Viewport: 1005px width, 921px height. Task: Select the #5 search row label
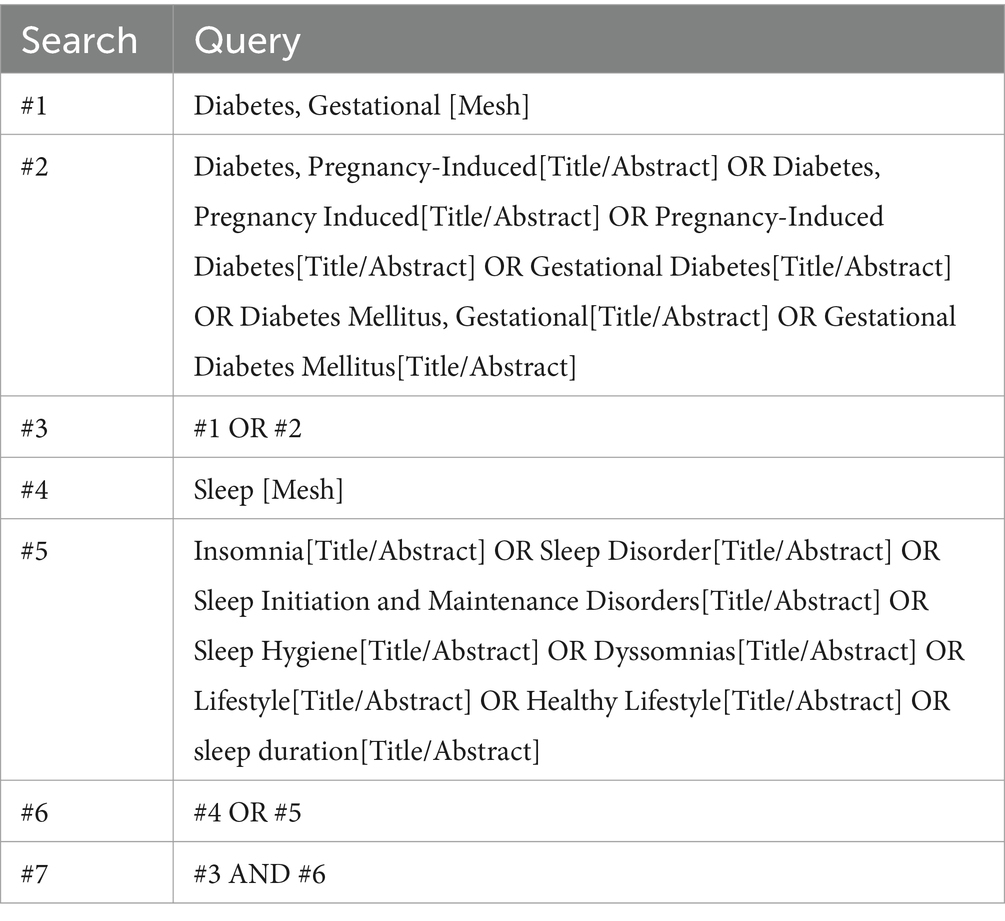click(35, 552)
